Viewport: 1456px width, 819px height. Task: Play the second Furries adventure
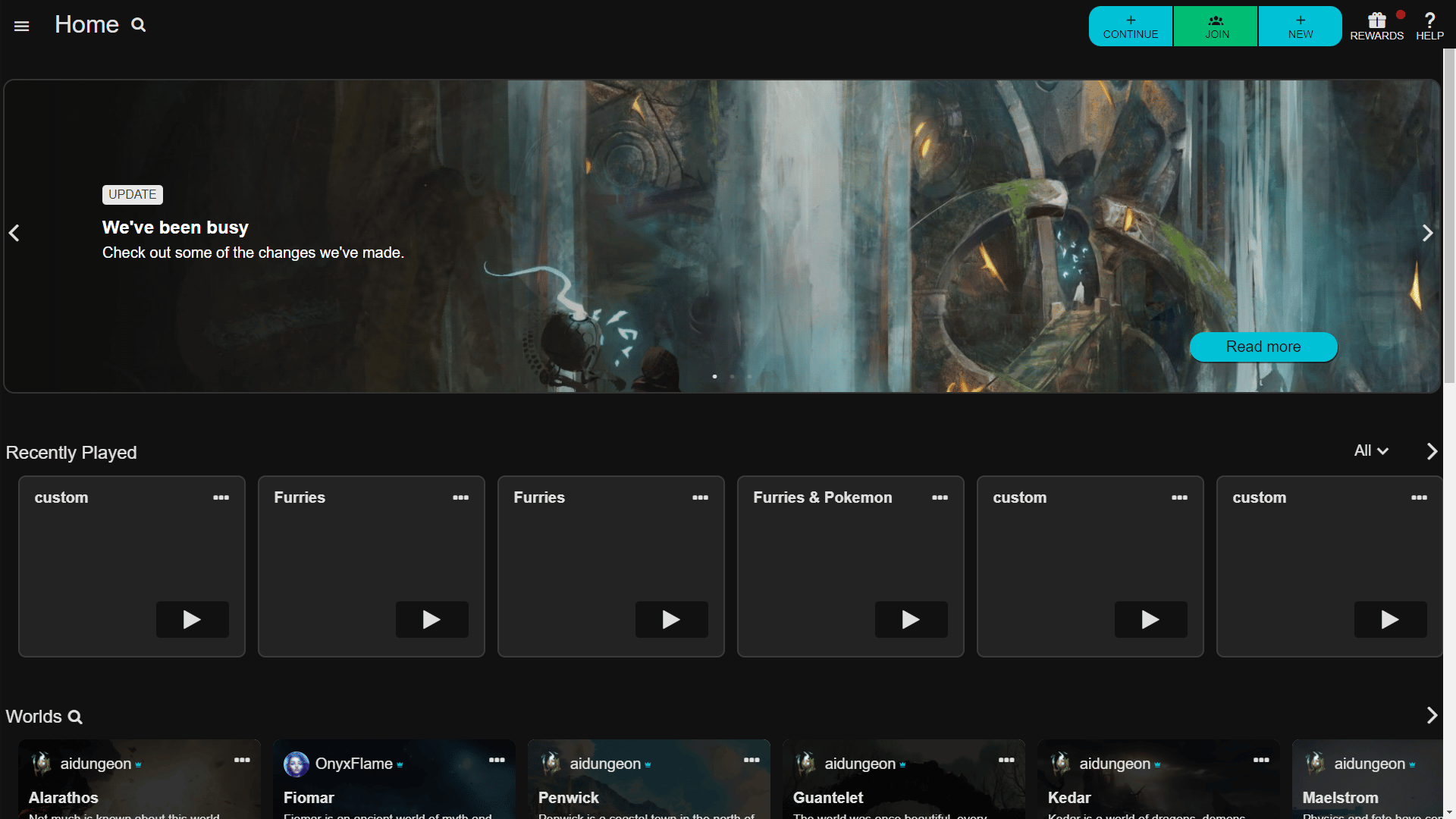tap(672, 620)
